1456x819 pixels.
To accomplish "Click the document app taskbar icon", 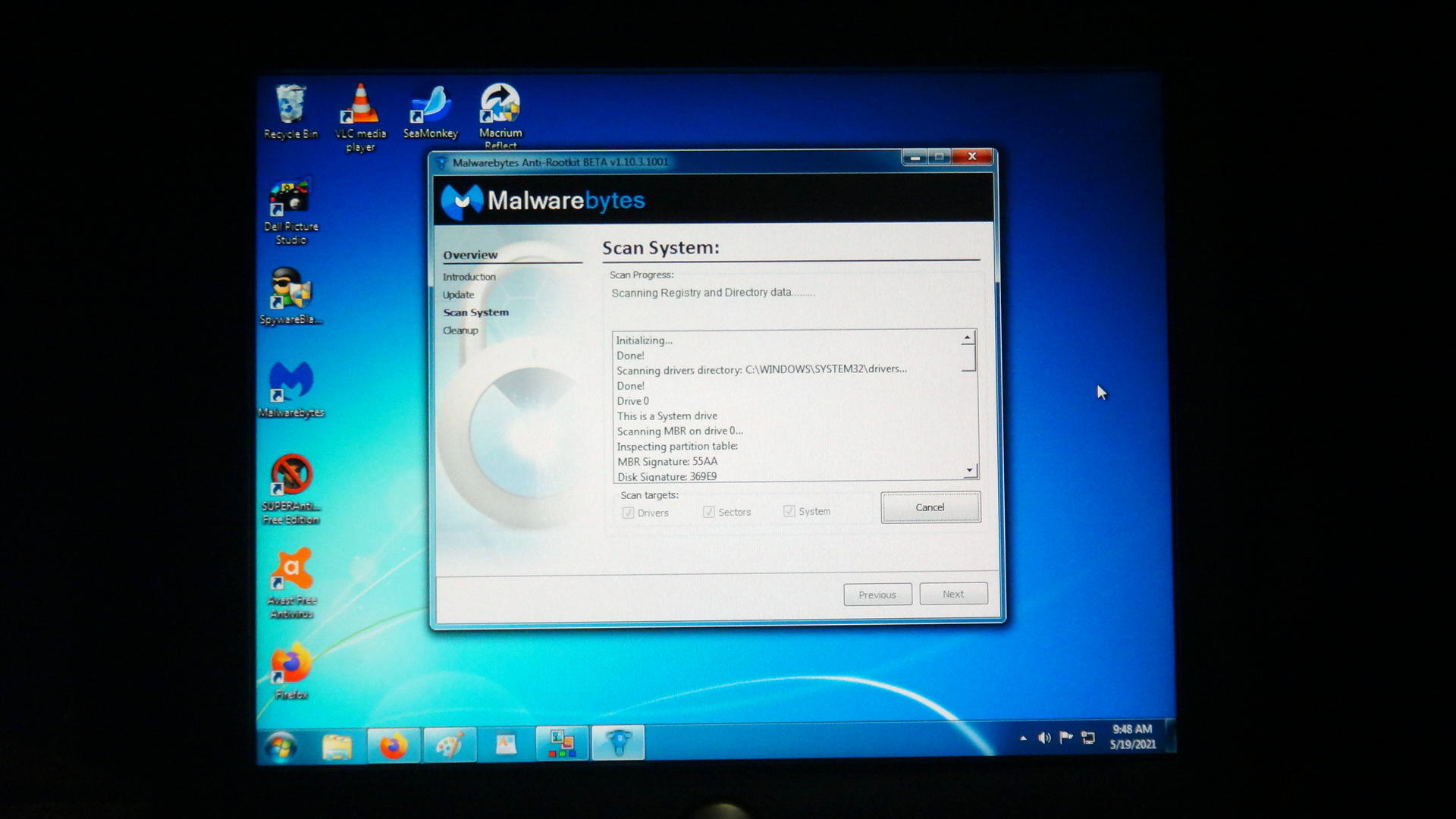I will [x=506, y=744].
